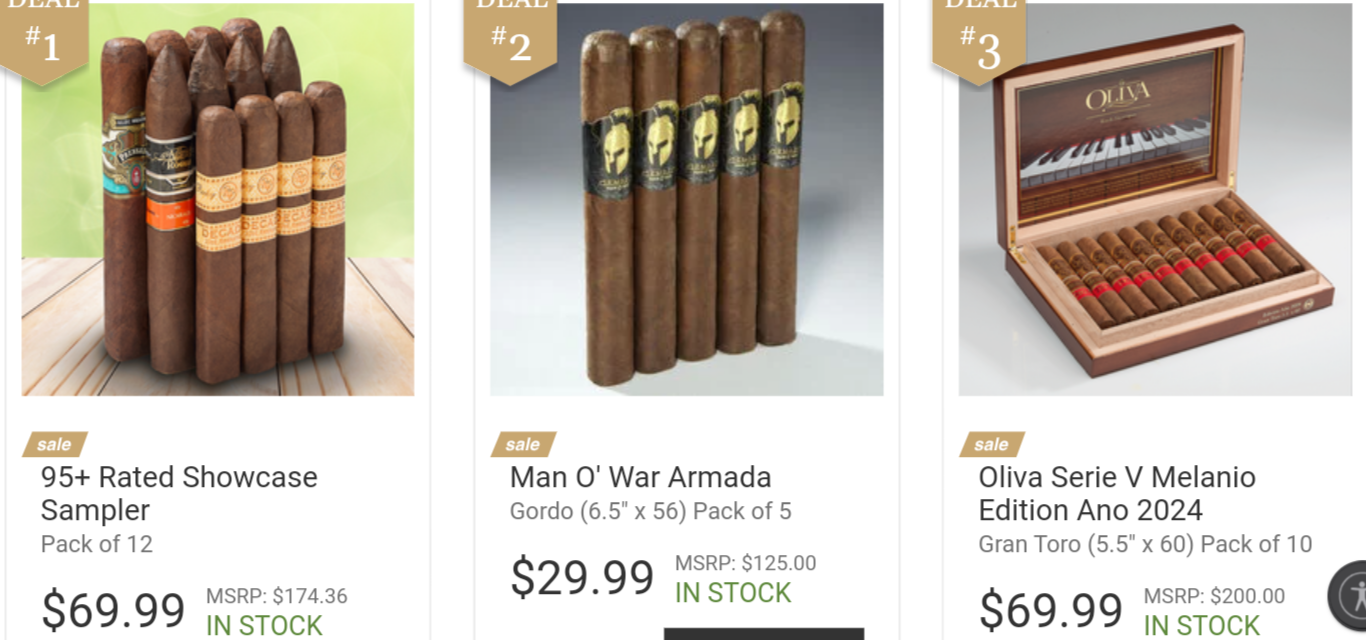Open the Oliva Serie V Melanio box image
Screen dimensions: 1366x640
[1155, 200]
